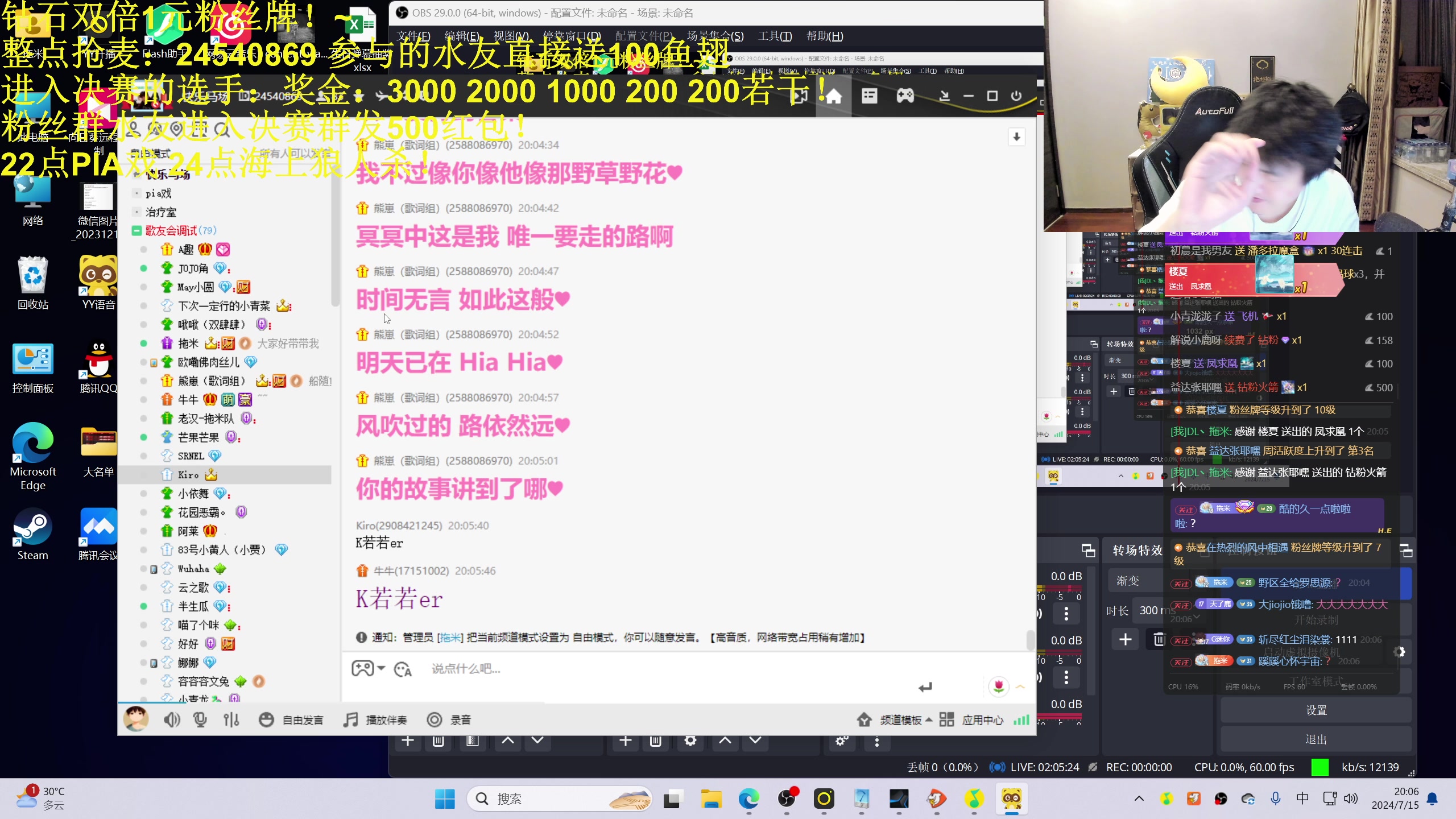The height and width of the screenshot is (819, 1456).
Task: Click the OBS 退出 button
Action: click(1316, 739)
